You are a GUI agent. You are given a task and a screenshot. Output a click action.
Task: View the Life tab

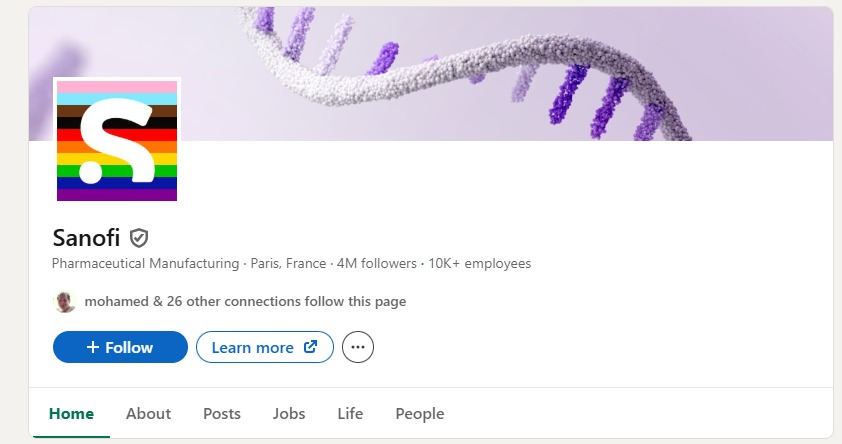point(350,413)
